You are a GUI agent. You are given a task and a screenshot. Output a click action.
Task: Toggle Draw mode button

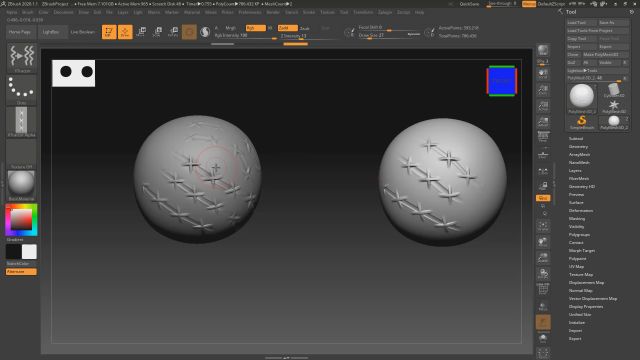pos(125,32)
